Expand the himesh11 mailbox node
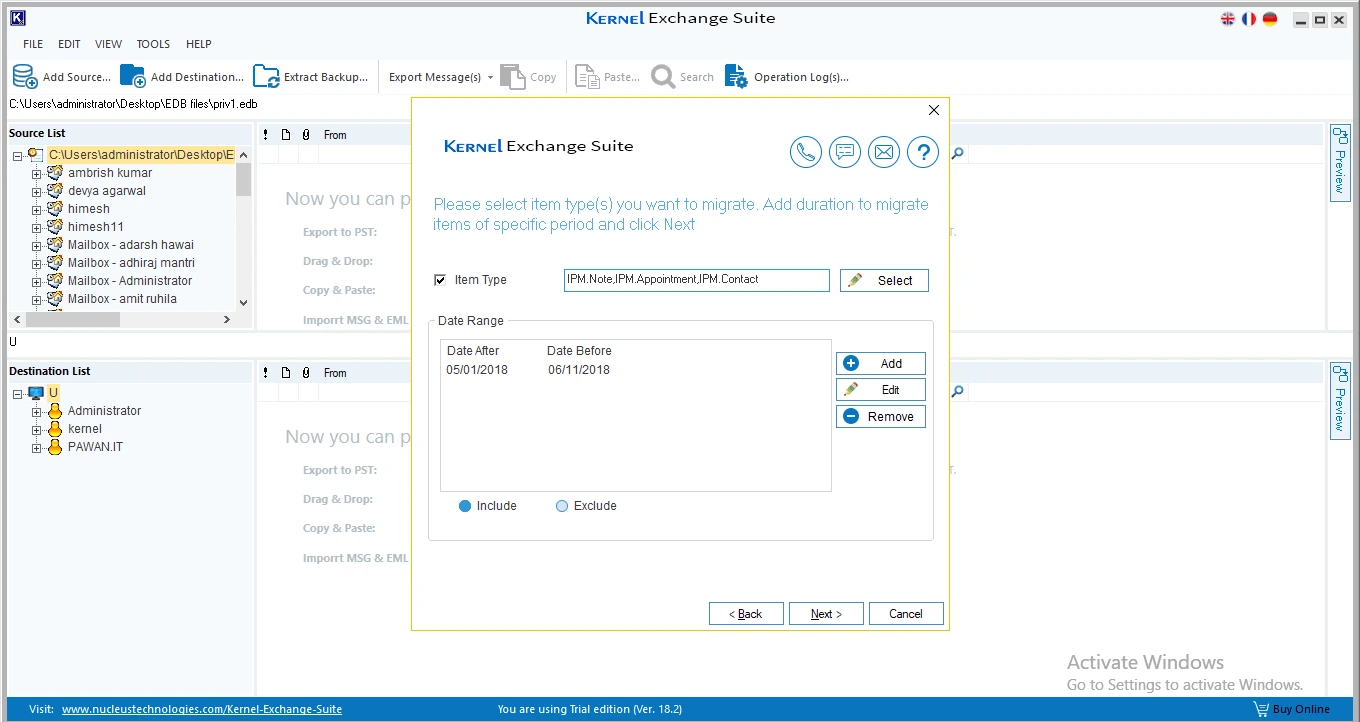 coord(37,228)
